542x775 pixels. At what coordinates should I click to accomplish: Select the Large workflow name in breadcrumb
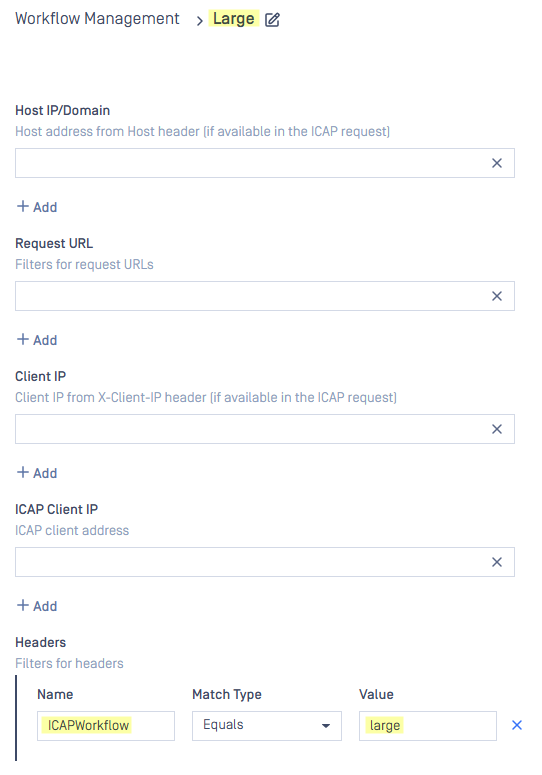[x=234, y=19]
